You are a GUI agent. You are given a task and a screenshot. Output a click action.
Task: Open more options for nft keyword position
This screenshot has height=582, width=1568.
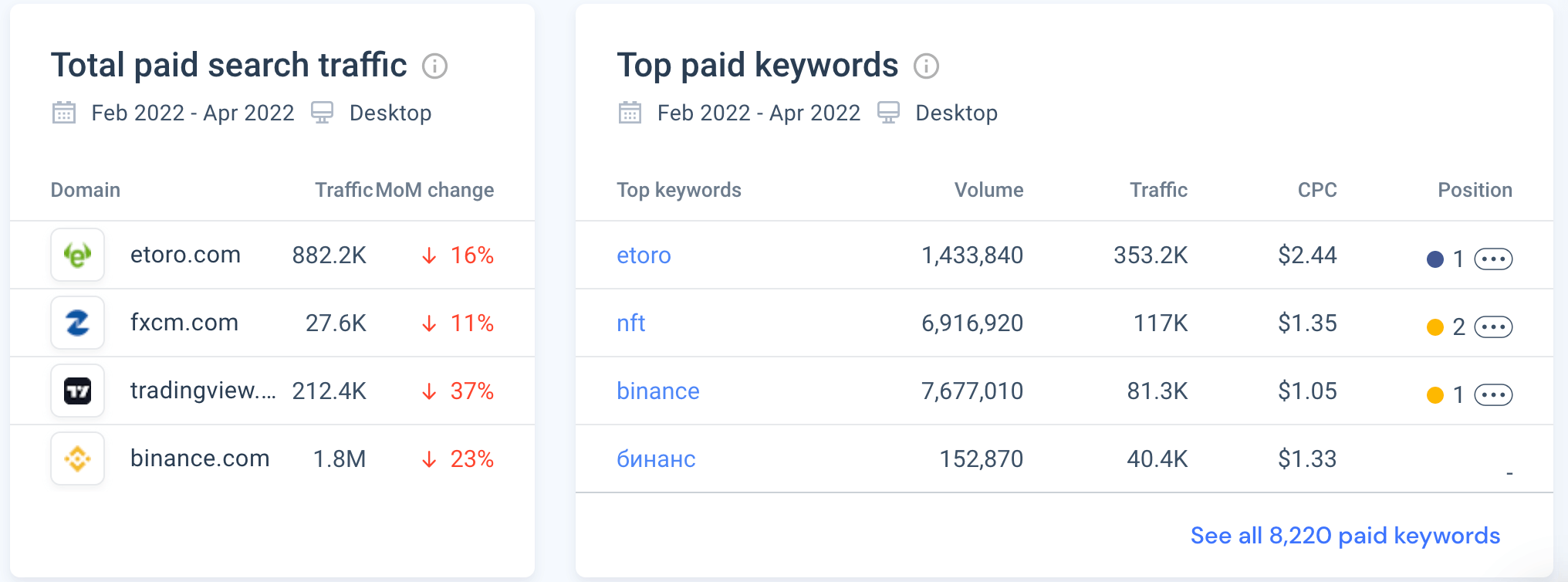click(x=1493, y=327)
